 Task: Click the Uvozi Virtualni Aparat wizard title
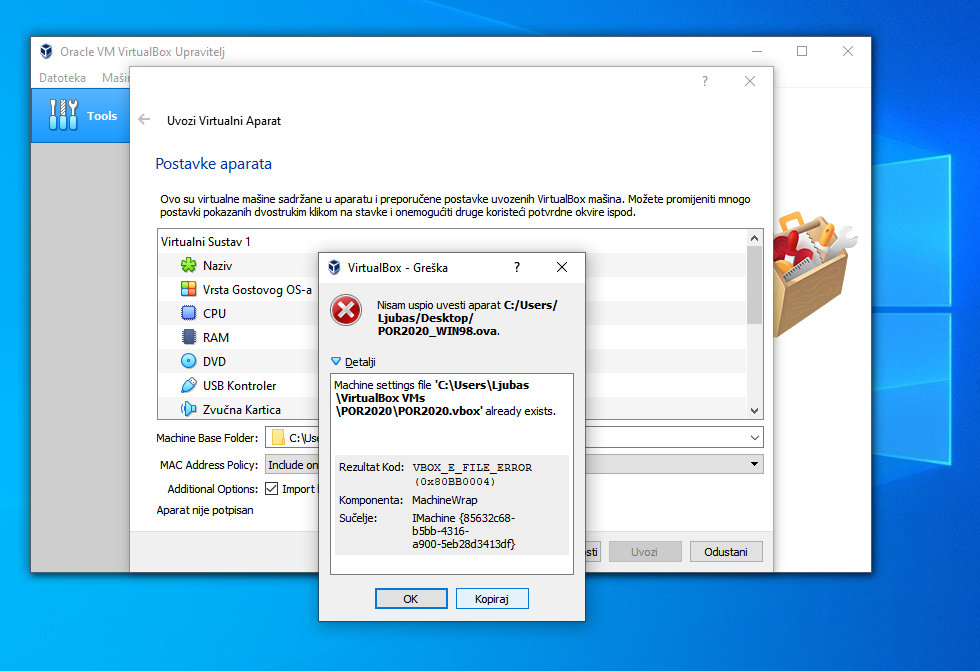[x=224, y=121]
